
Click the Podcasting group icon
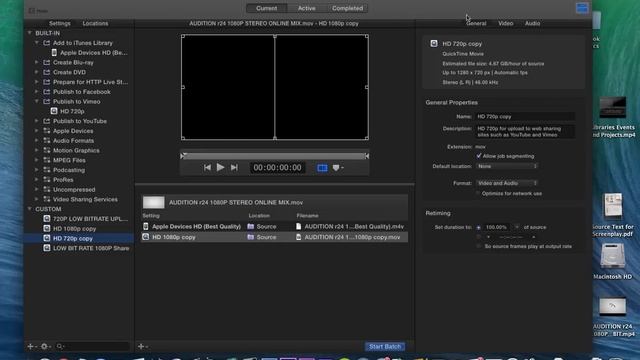(x=47, y=170)
